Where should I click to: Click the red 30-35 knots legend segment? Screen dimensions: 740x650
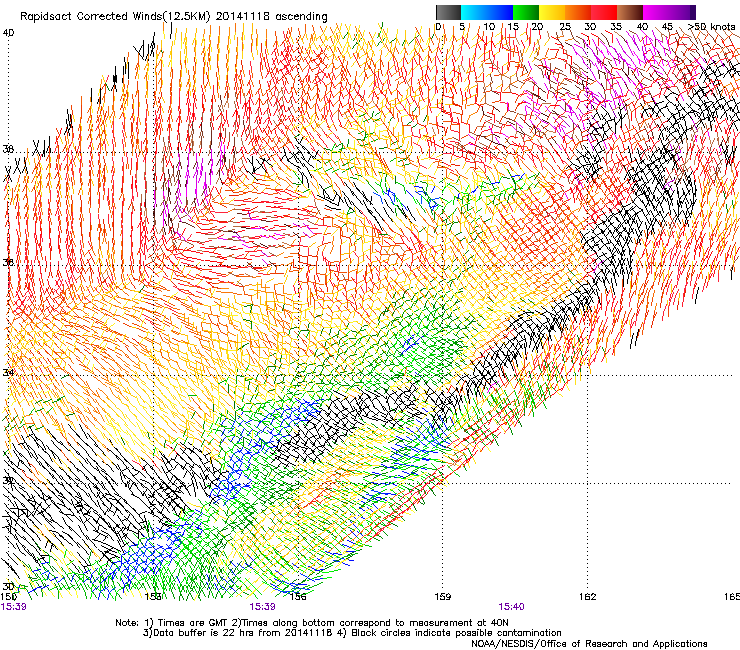(x=604, y=12)
